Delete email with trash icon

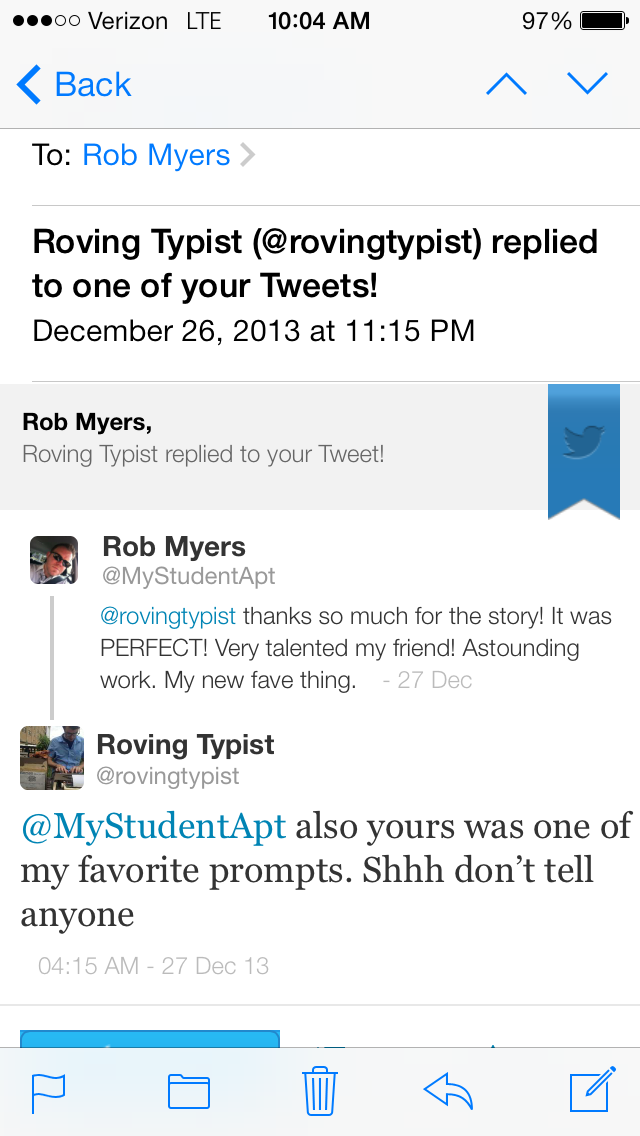click(320, 1091)
